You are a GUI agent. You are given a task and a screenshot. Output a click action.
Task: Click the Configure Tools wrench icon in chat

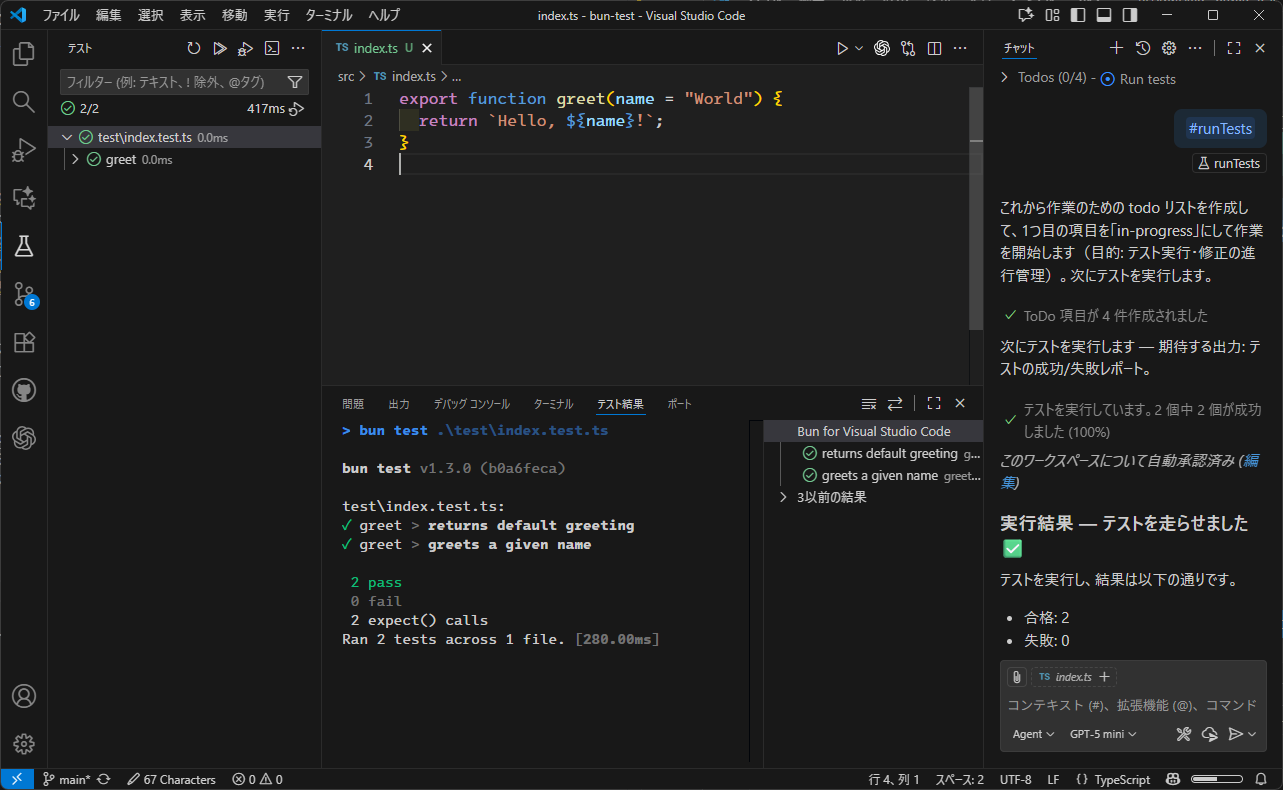tap(1184, 734)
